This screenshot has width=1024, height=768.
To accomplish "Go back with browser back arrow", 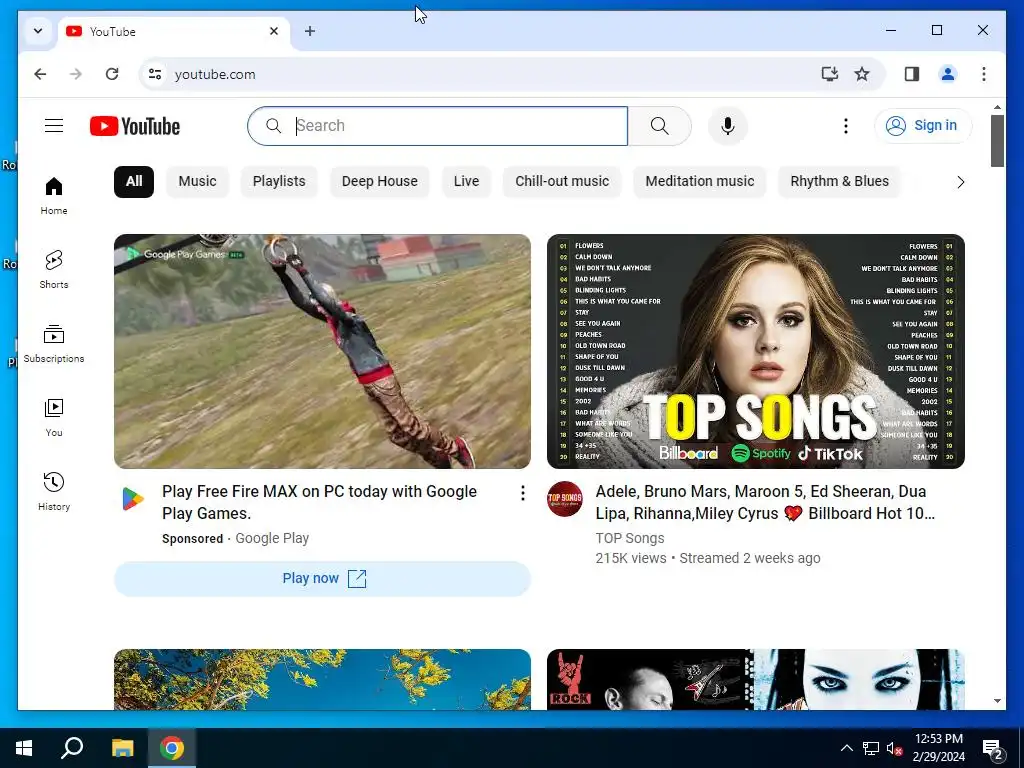I will [40, 74].
